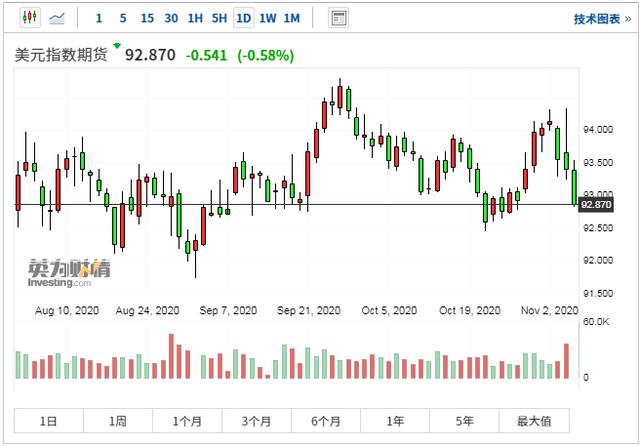This screenshot has width=640, height=446.
Task: Set range to 3个月
Action: (x=256, y=421)
